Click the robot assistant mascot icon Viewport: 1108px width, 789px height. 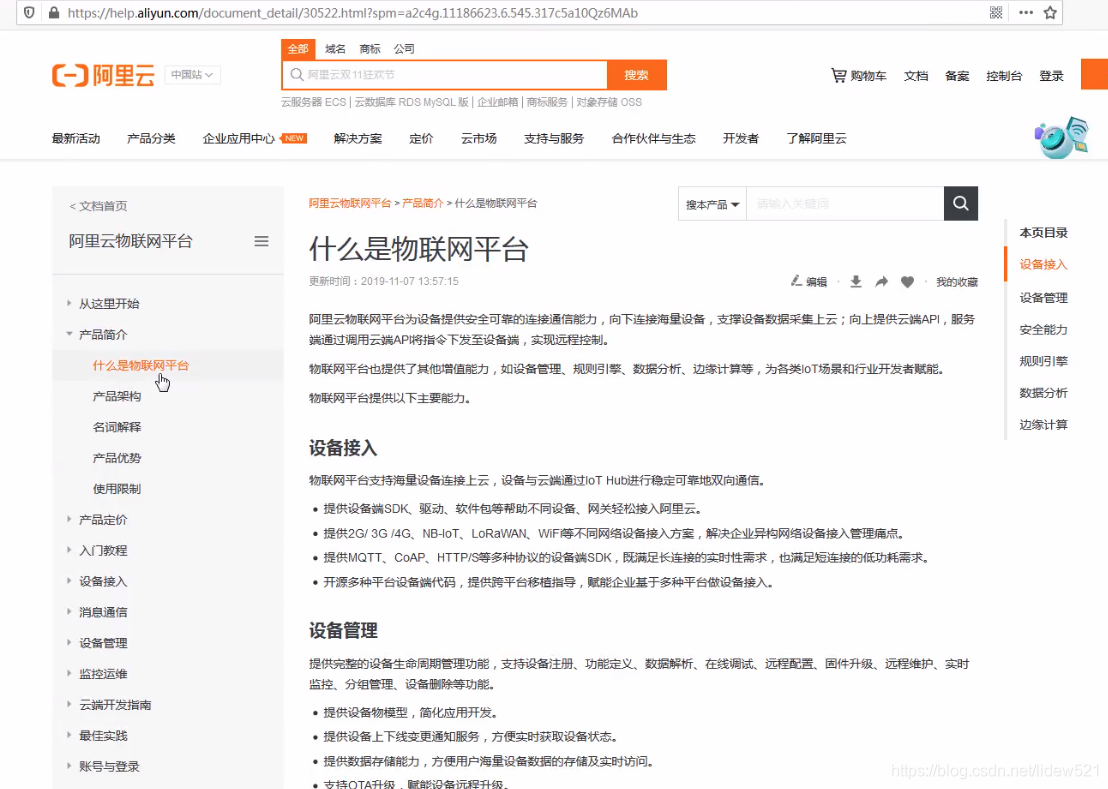tap(1061, 138)
